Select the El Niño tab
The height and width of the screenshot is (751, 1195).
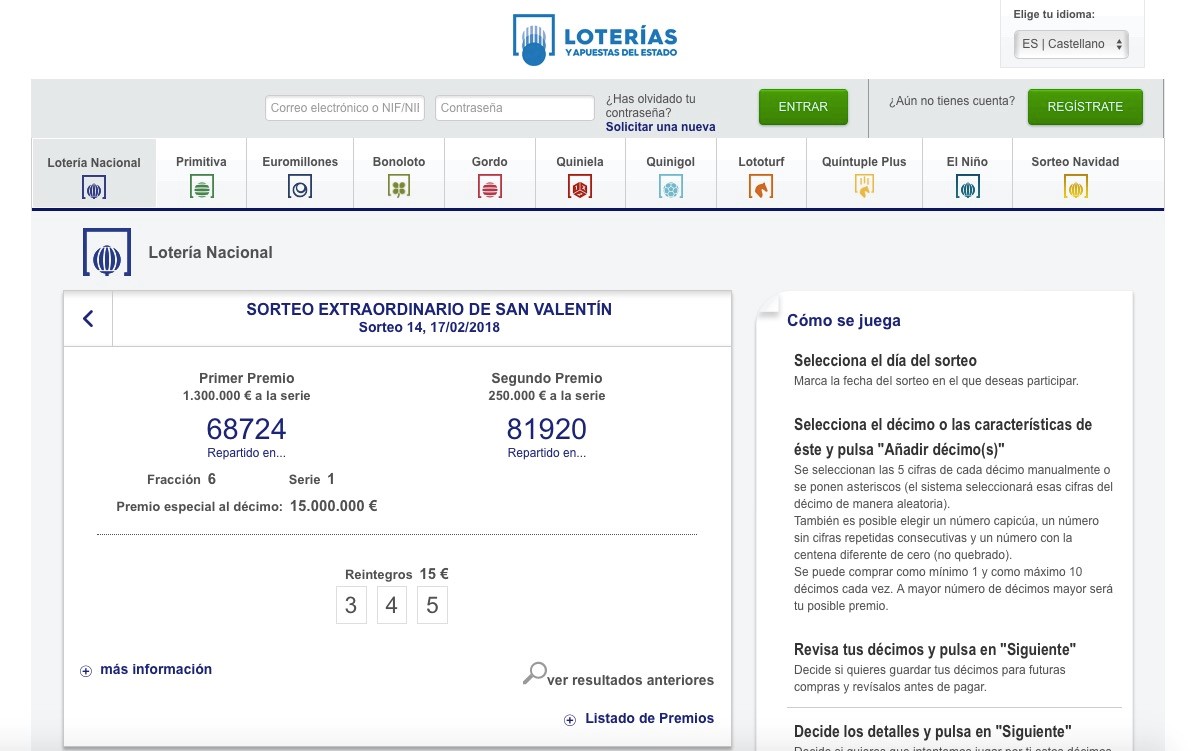pos(967,173)
